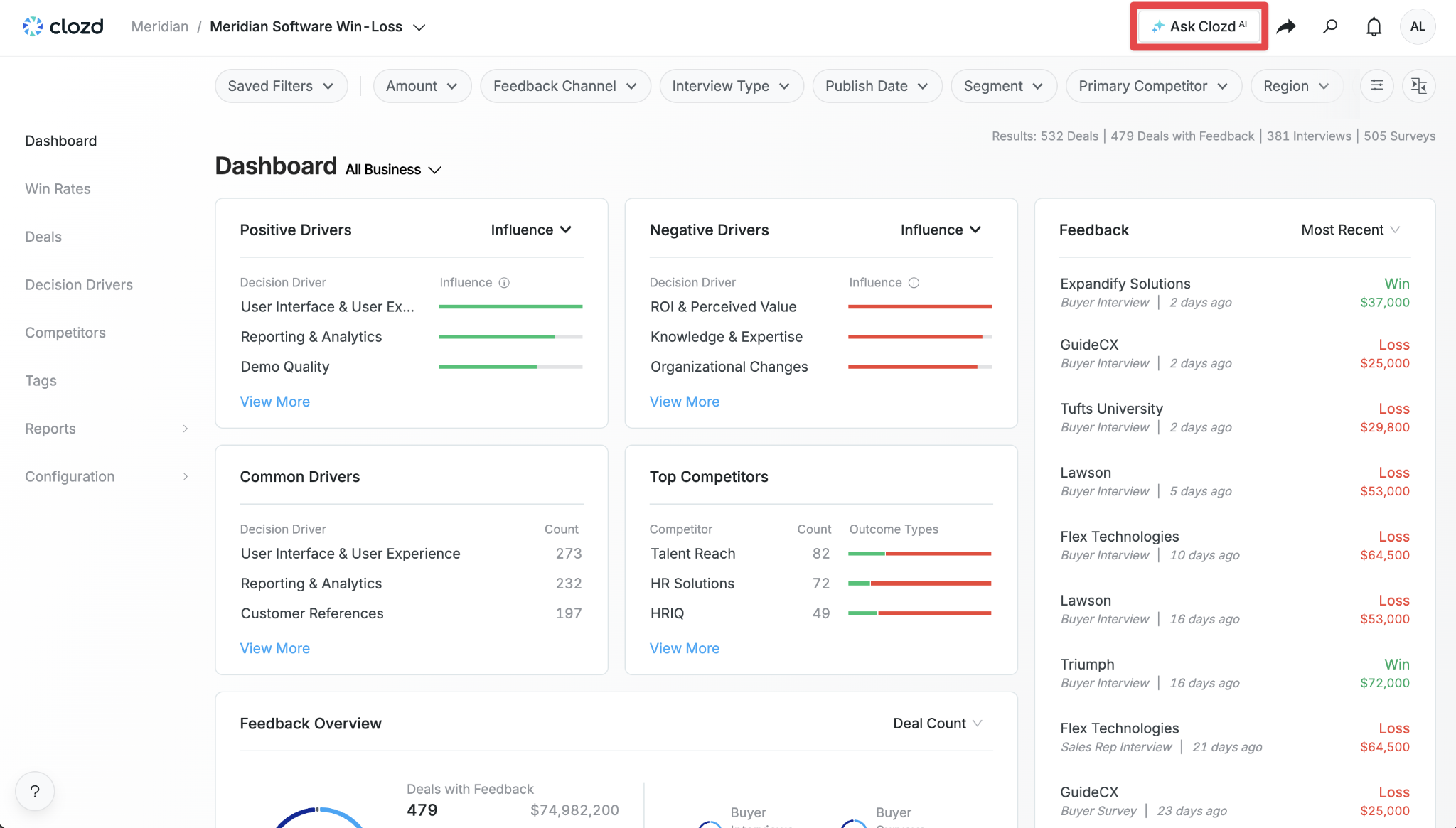The width and height of the screenshot is (1456, 828).
Task: Change the Feedback Most Recent sorting
Action: click(x=1350, y=230)
